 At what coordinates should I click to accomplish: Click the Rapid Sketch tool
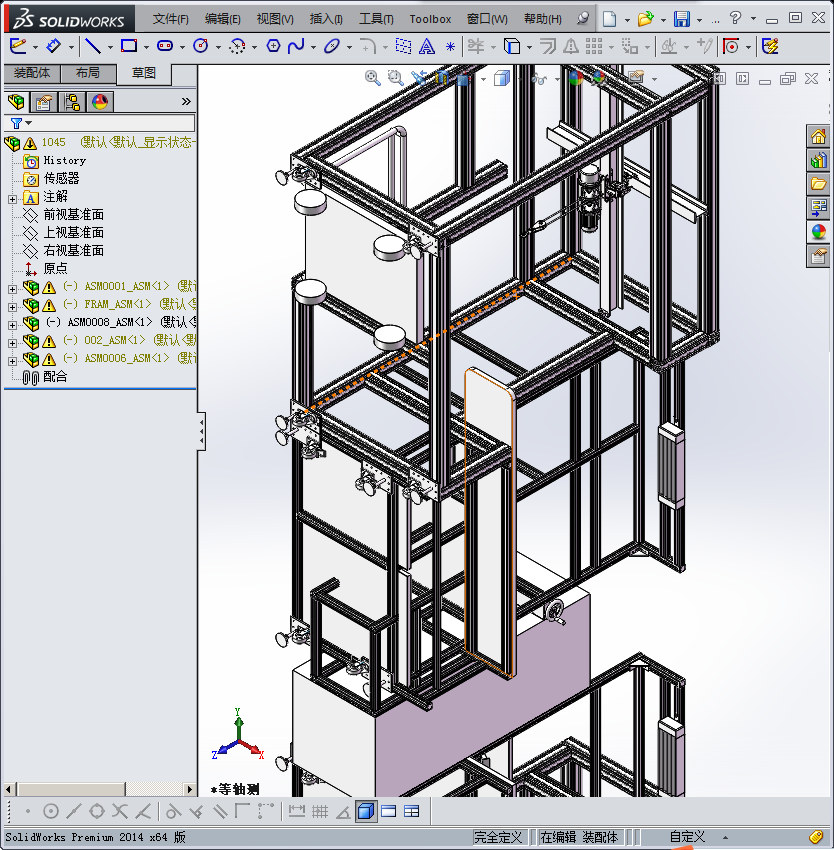coord(771,46)
